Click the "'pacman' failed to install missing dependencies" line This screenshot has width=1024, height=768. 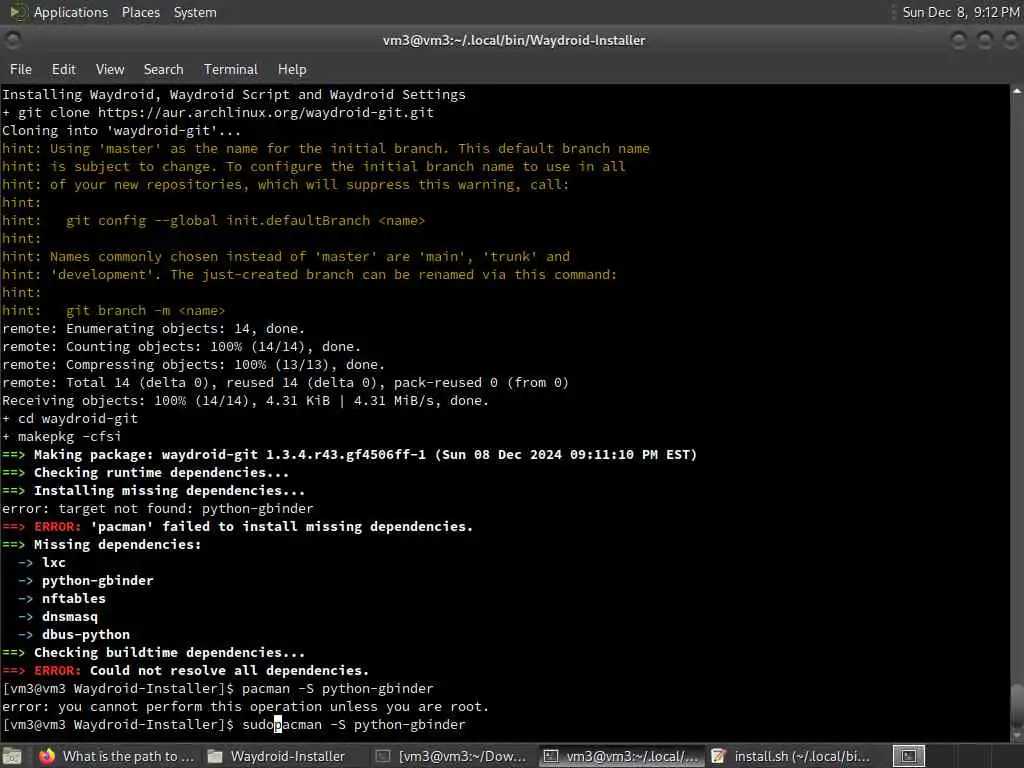[237, 526]
